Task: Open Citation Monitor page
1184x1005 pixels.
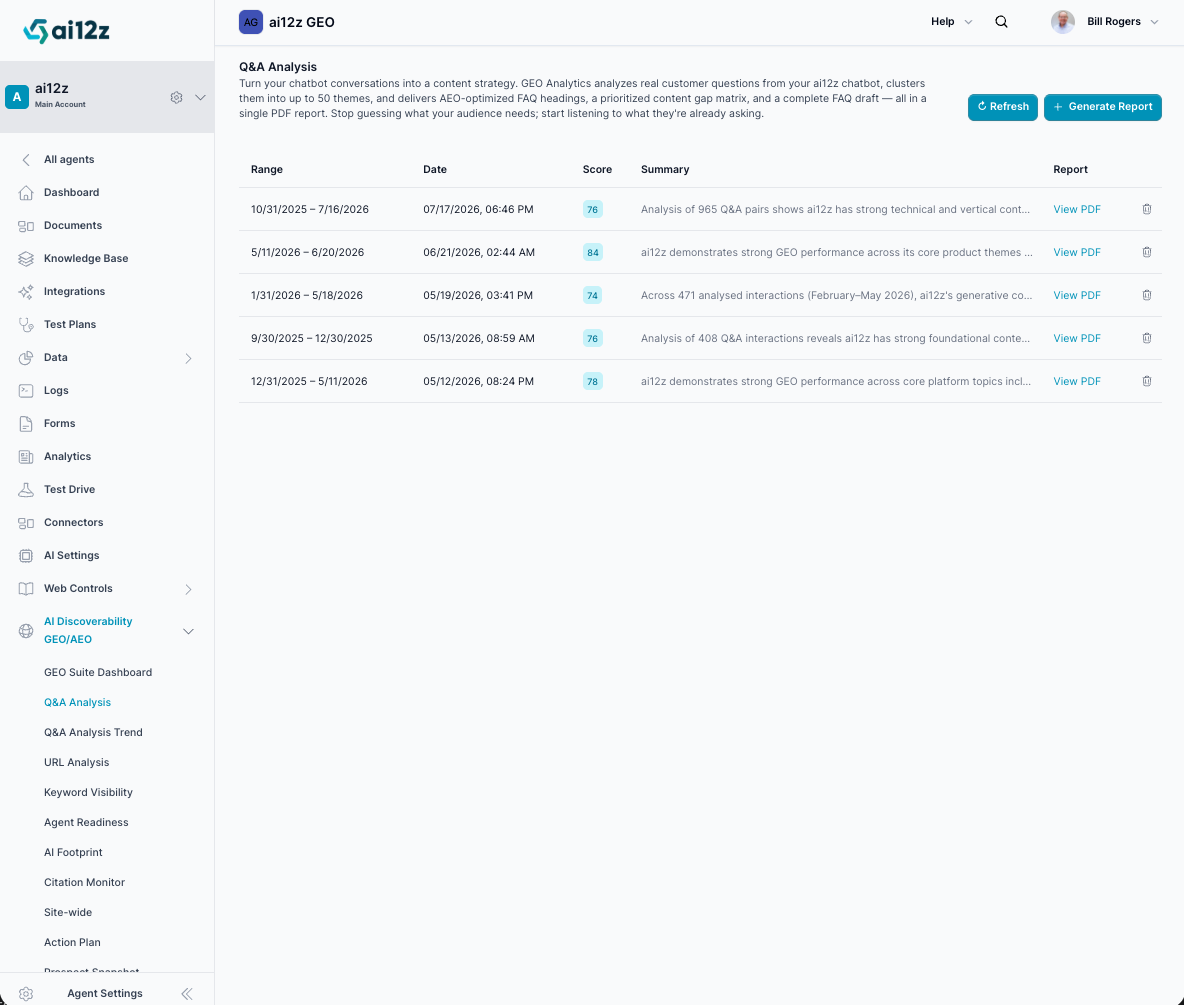Action: click(84, 882)
